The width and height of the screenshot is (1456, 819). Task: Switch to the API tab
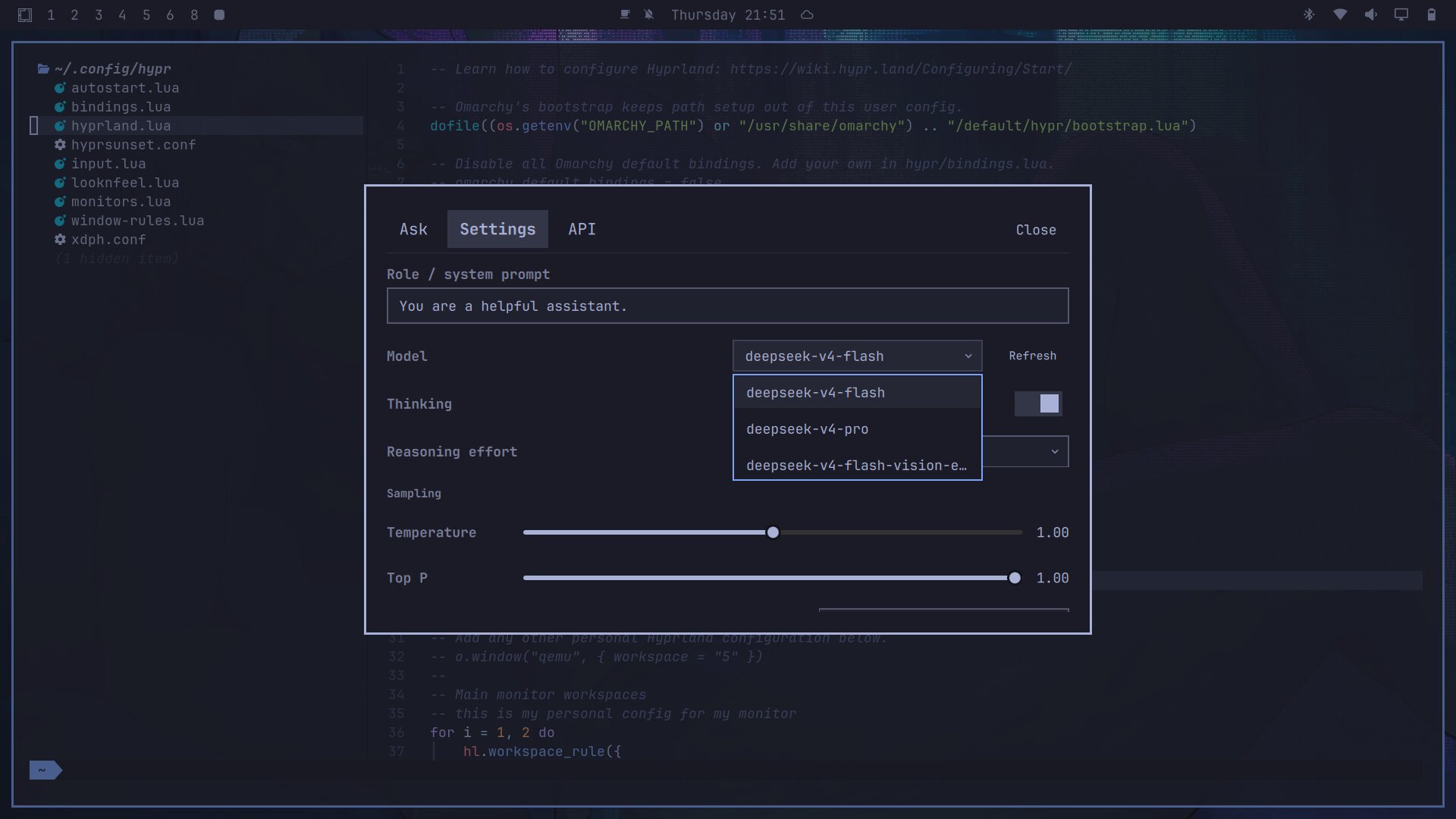point(582,229)
